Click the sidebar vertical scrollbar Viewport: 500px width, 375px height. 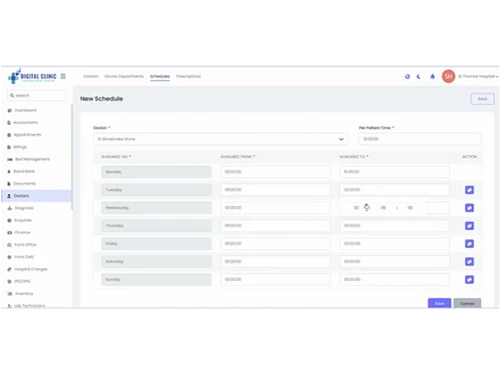[x=72, y=157]
